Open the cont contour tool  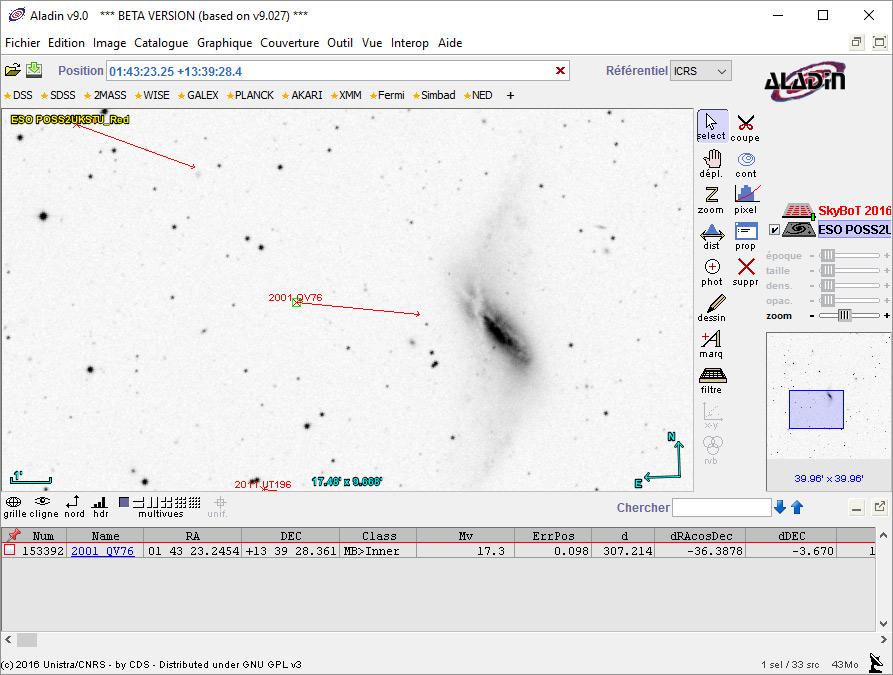coord(745,164)
